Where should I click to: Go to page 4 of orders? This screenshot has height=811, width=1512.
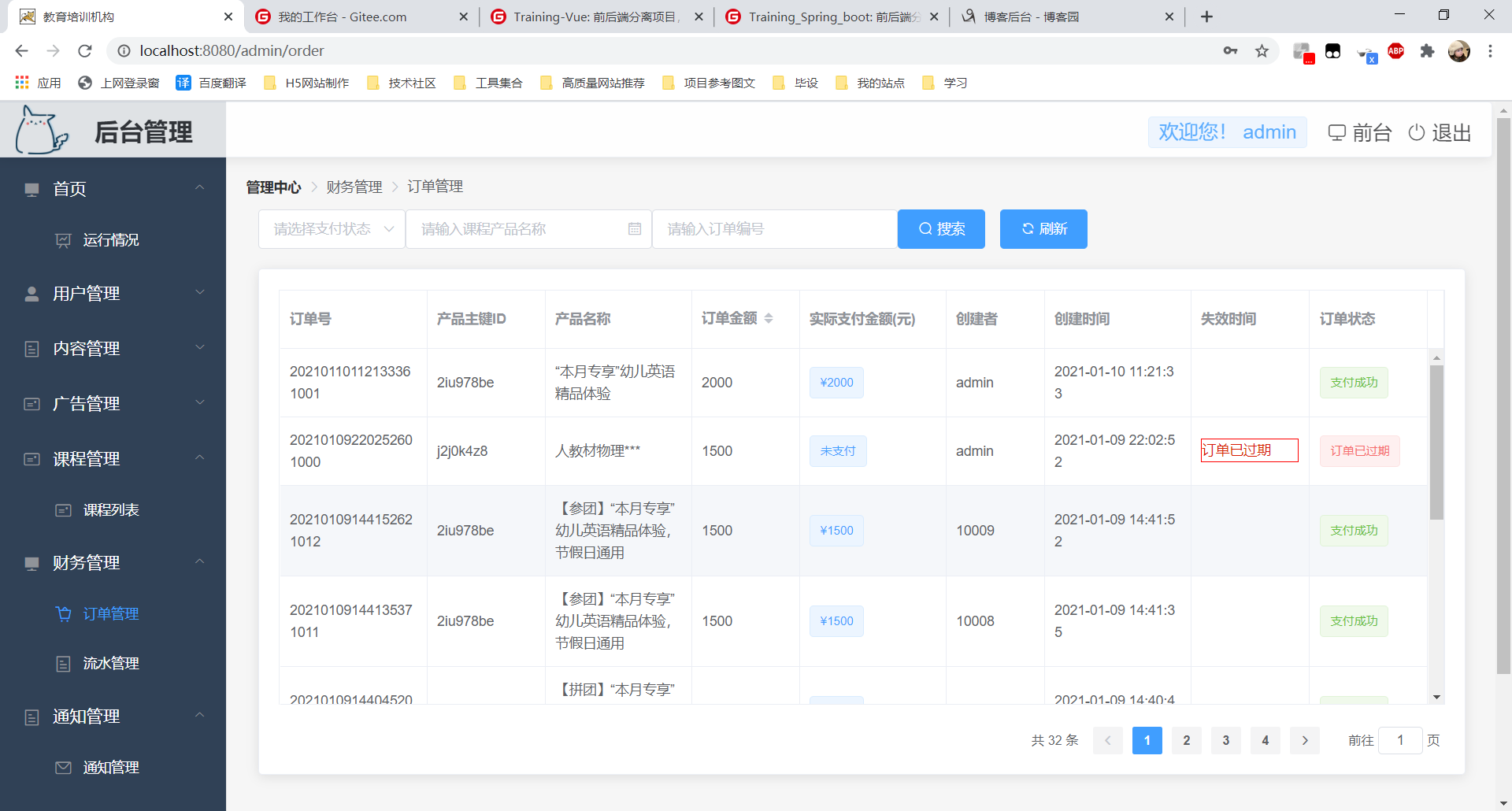pos(1266,740)
